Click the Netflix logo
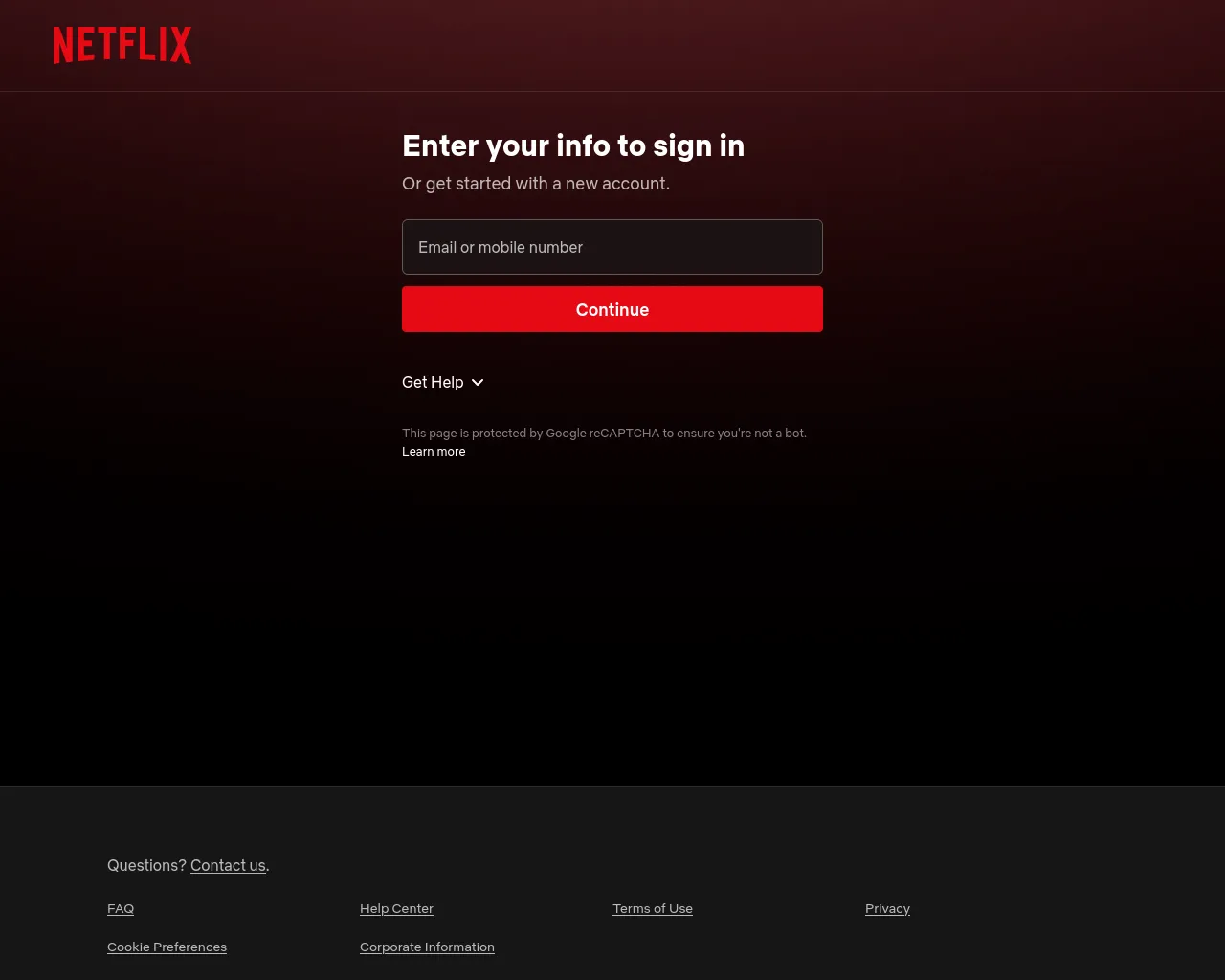Image resolution: width=1225 pixels, height=980 pixels. coord(122,45)
